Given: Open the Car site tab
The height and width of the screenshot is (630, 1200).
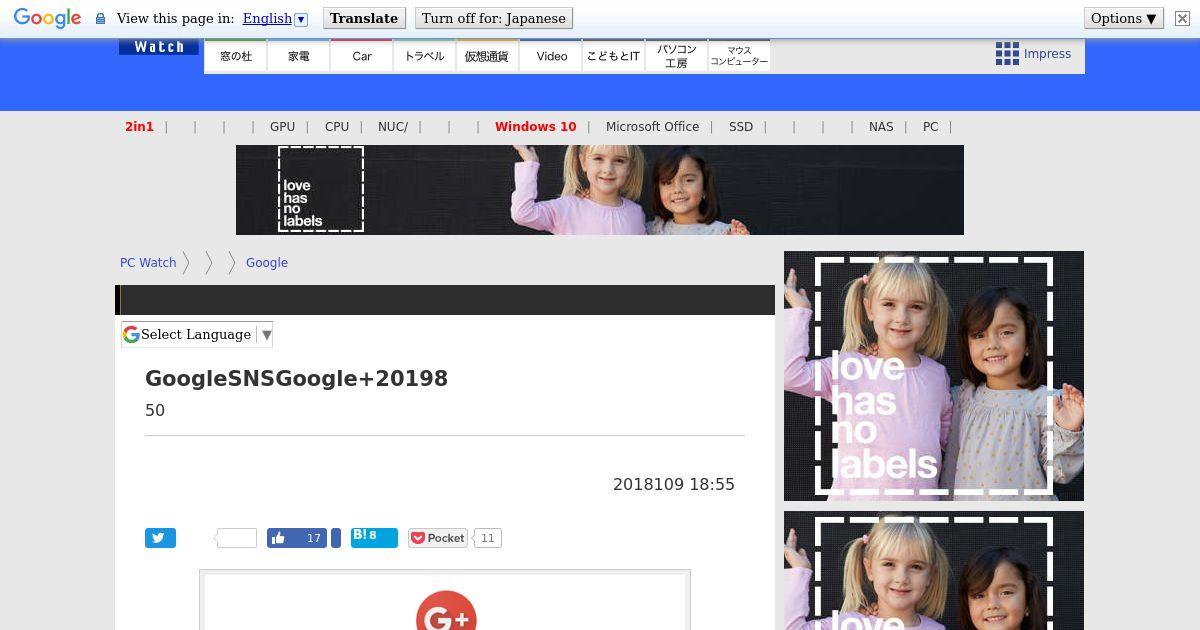Looking at the screenshot, I should (x=362, y=56).
